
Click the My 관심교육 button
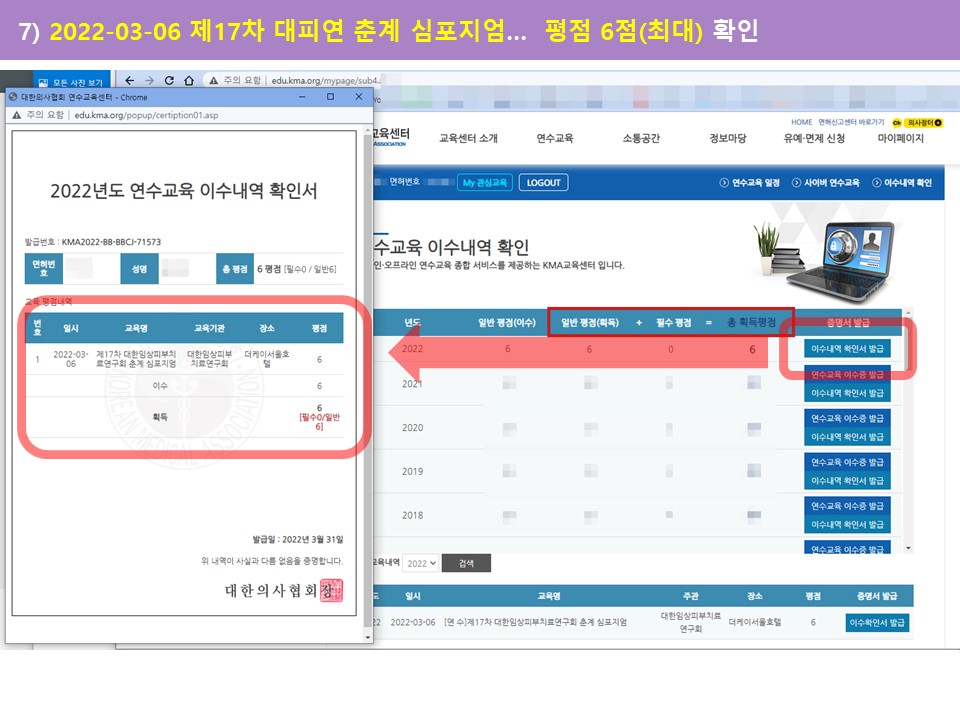[x=485, y=182]
